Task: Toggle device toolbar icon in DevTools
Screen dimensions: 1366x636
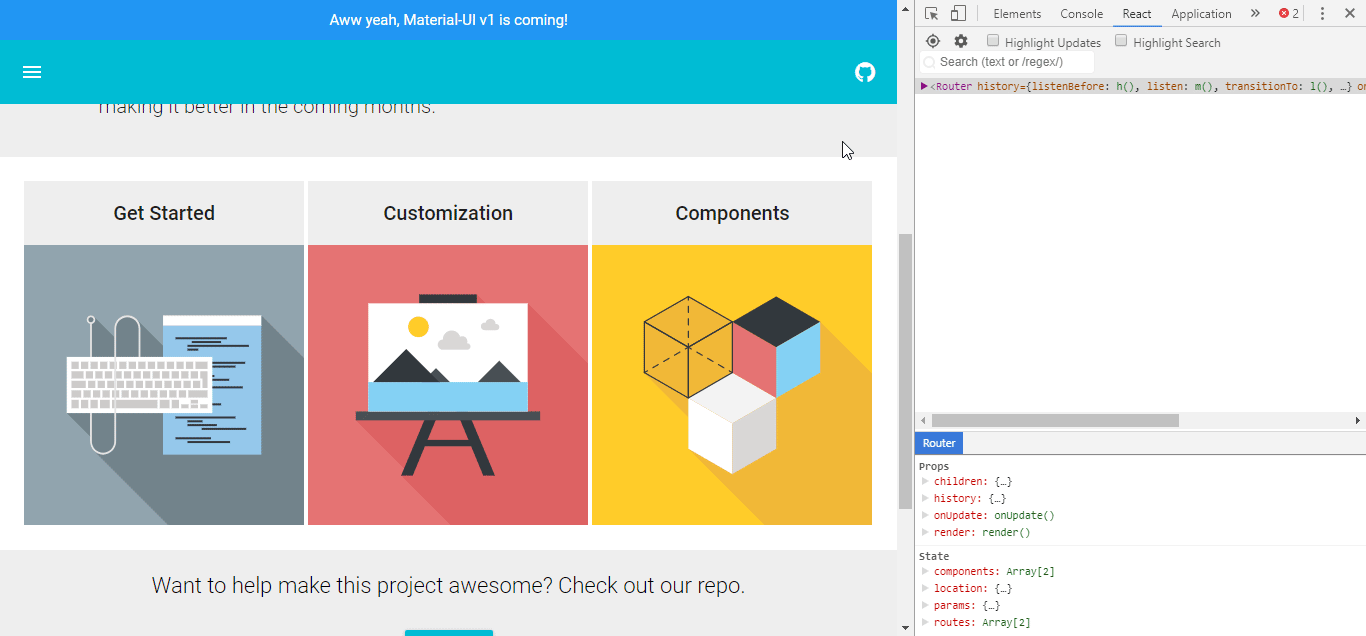Action: pyautogui.click(x=958, y=14)
